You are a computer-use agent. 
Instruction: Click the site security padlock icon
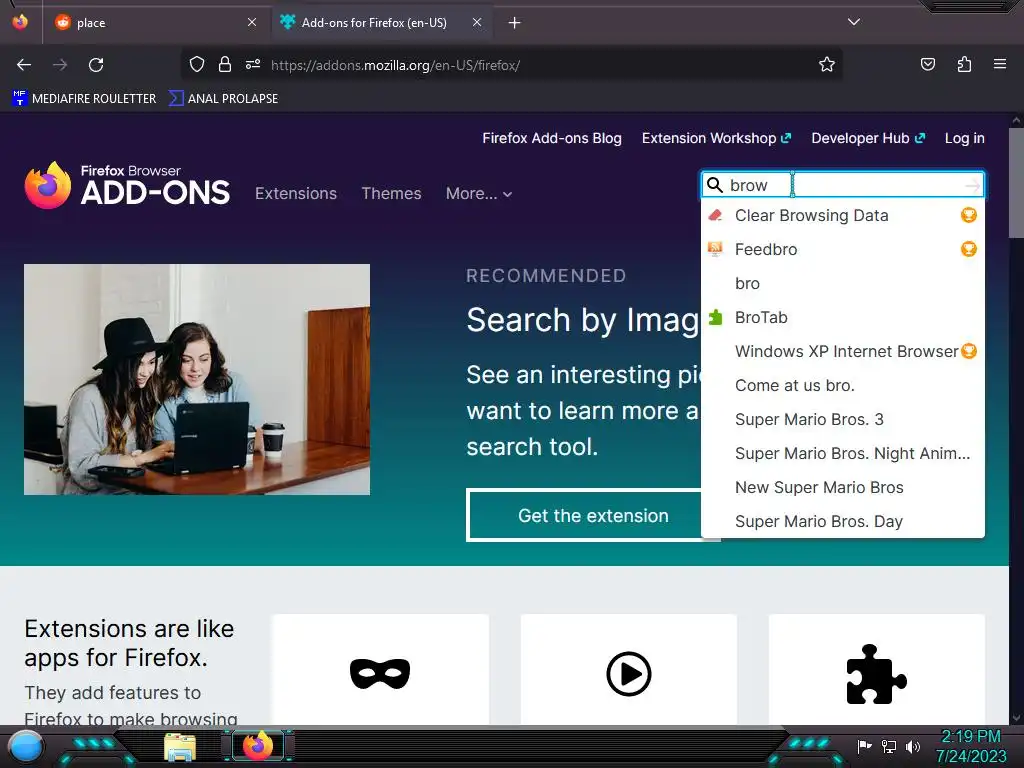coord(225,65)
